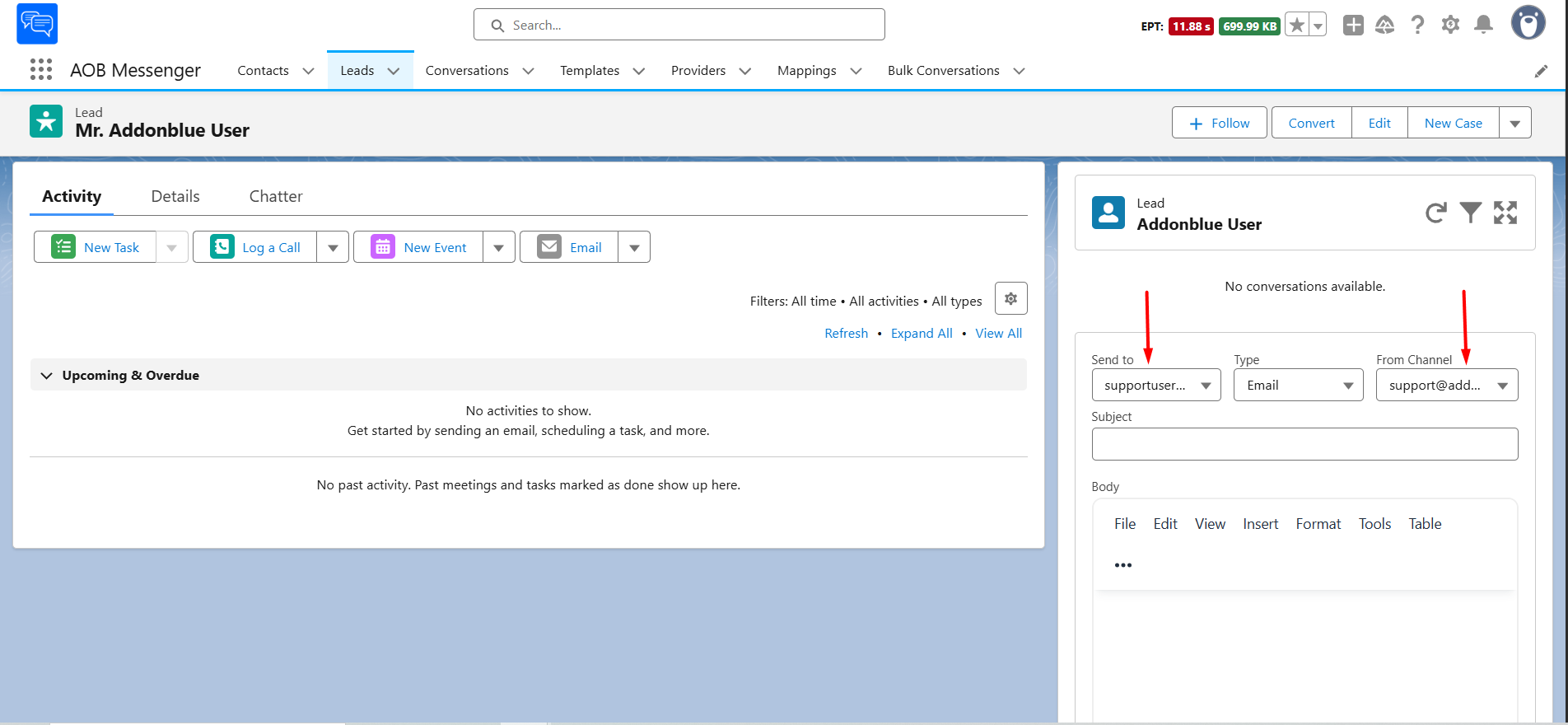Click the Log a Call phone icon

[x=222, y=247]
